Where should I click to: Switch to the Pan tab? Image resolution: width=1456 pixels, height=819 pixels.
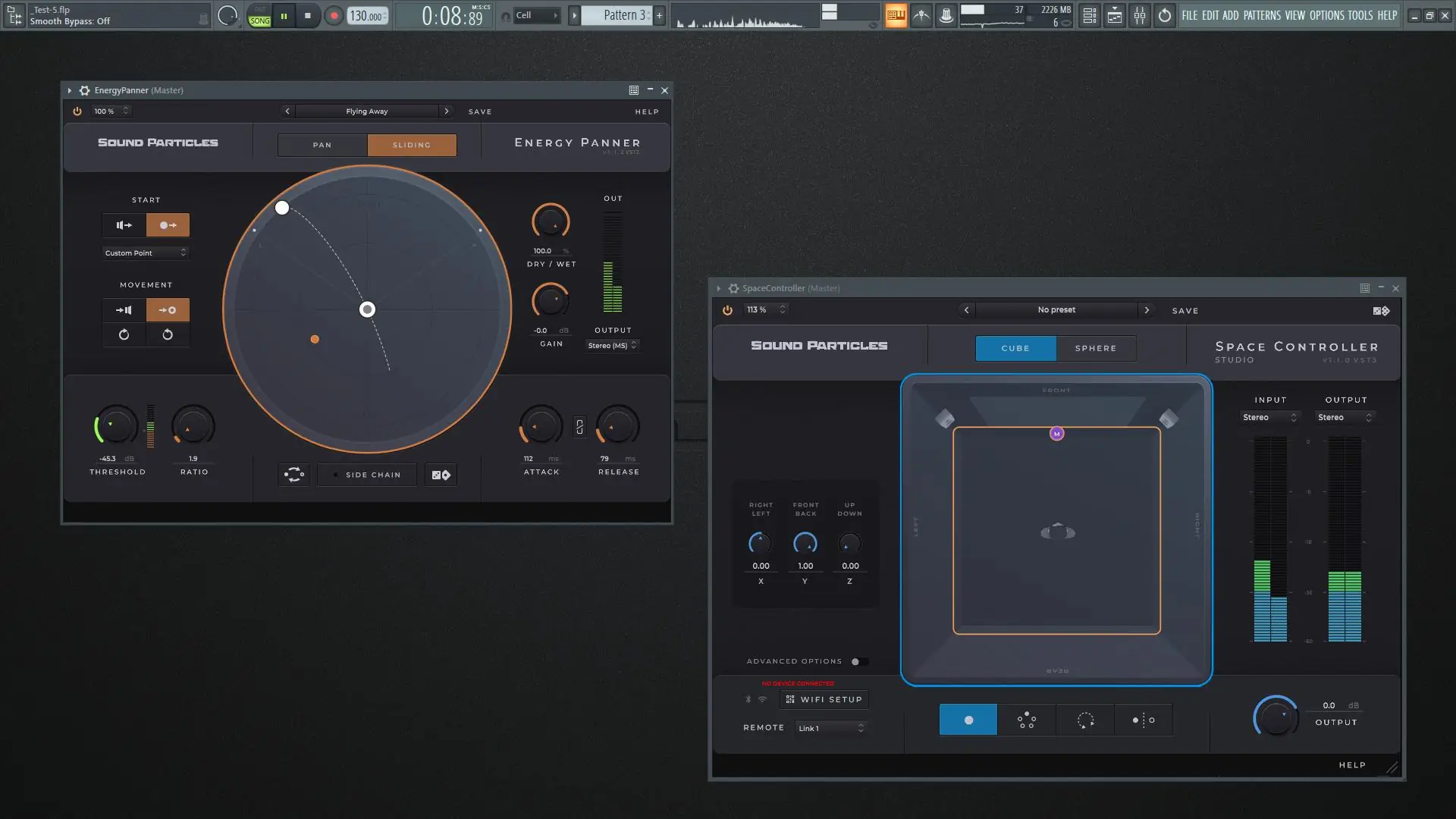pos(322,145)
